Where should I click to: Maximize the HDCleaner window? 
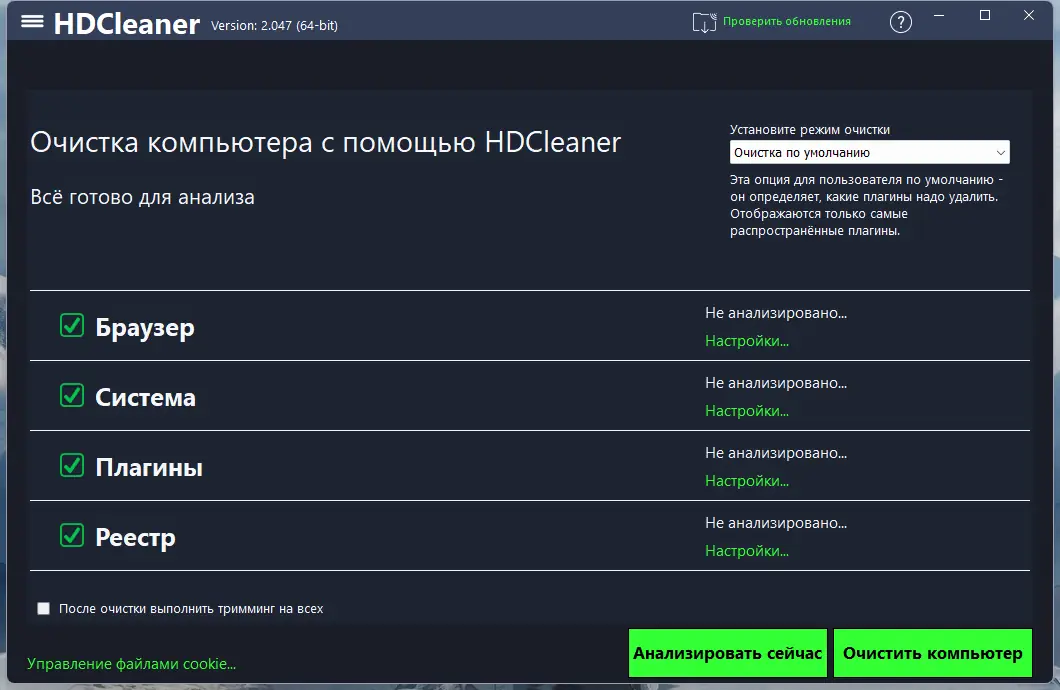point(984,16)
